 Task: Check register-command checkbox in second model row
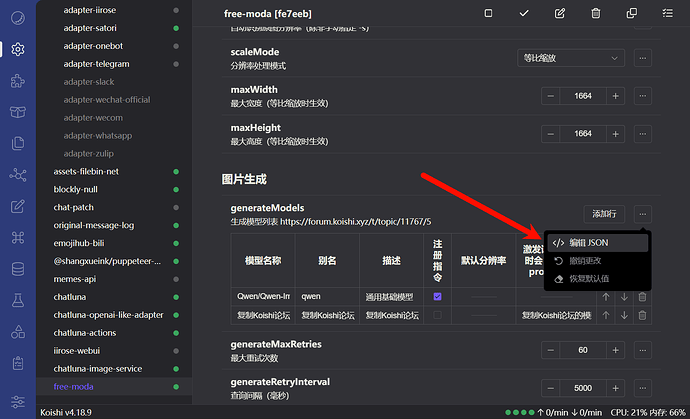437,315
